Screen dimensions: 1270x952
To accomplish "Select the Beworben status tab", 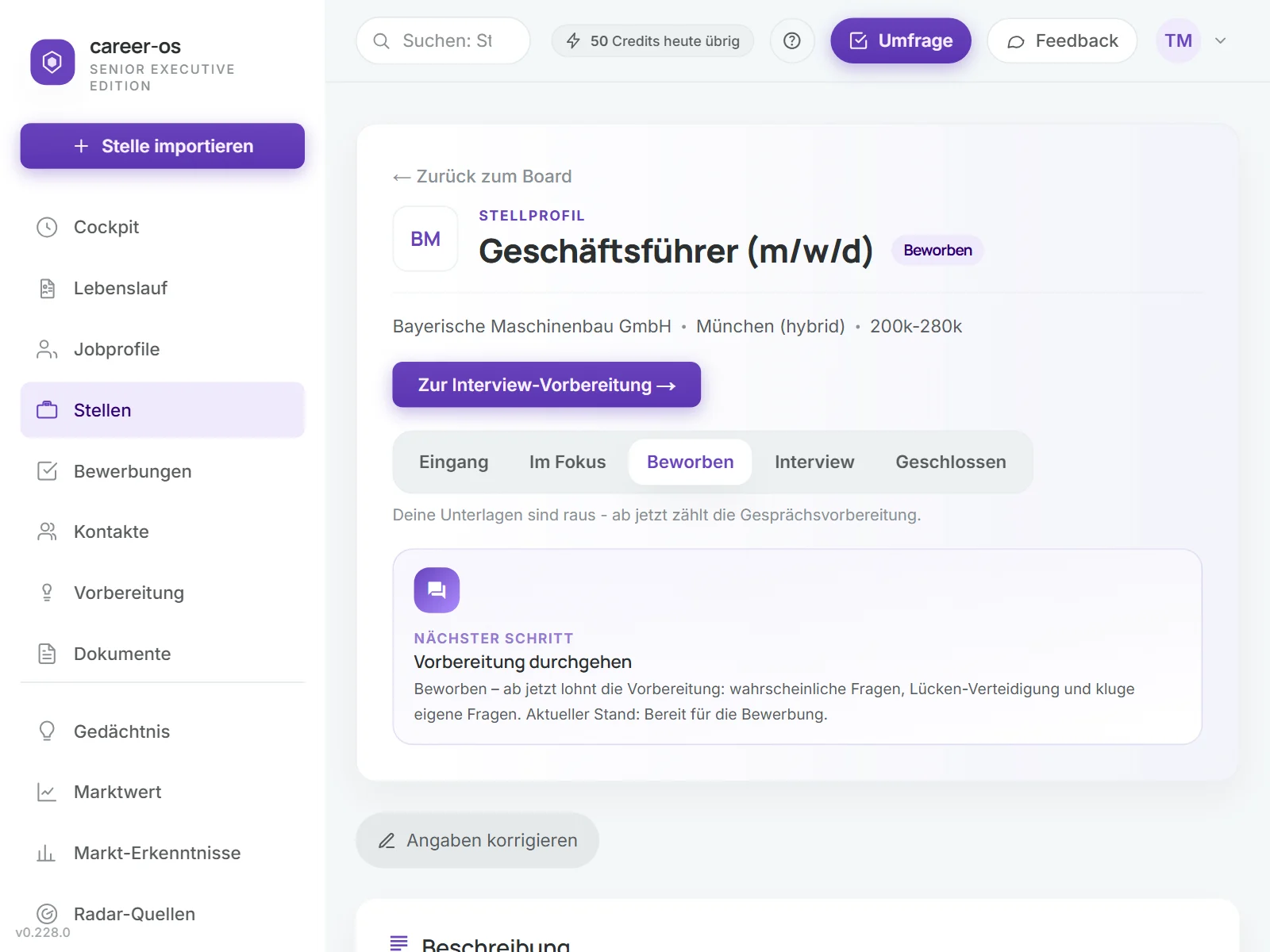I will (691, 462).
